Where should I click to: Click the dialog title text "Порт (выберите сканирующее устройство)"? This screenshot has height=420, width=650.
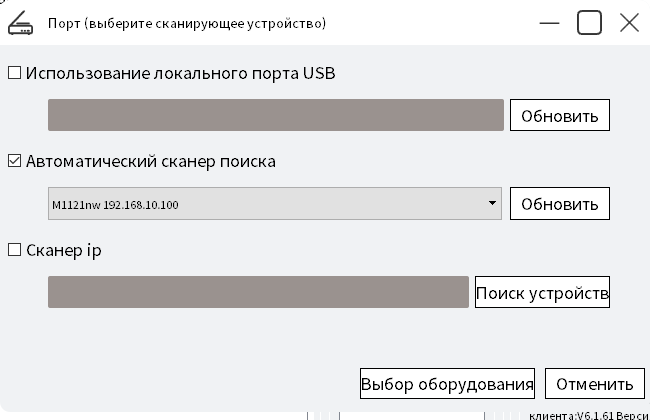(187, 23)
